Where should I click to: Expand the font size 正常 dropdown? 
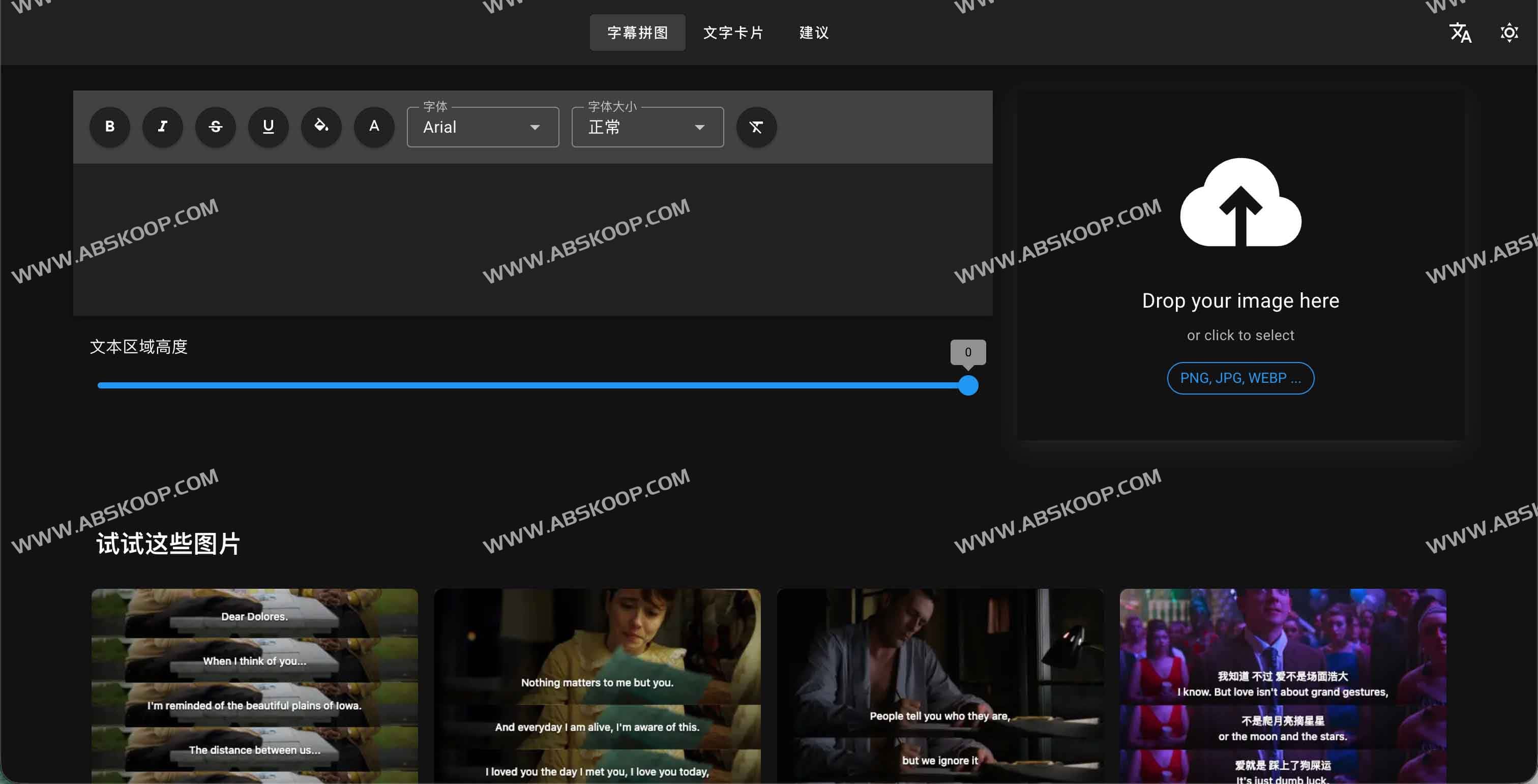pyautogui.click(x=647, y=127)
